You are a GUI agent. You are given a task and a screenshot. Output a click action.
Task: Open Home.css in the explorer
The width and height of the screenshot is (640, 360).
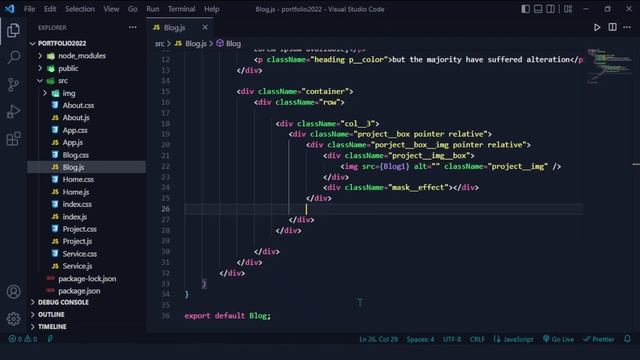(78, 179)
